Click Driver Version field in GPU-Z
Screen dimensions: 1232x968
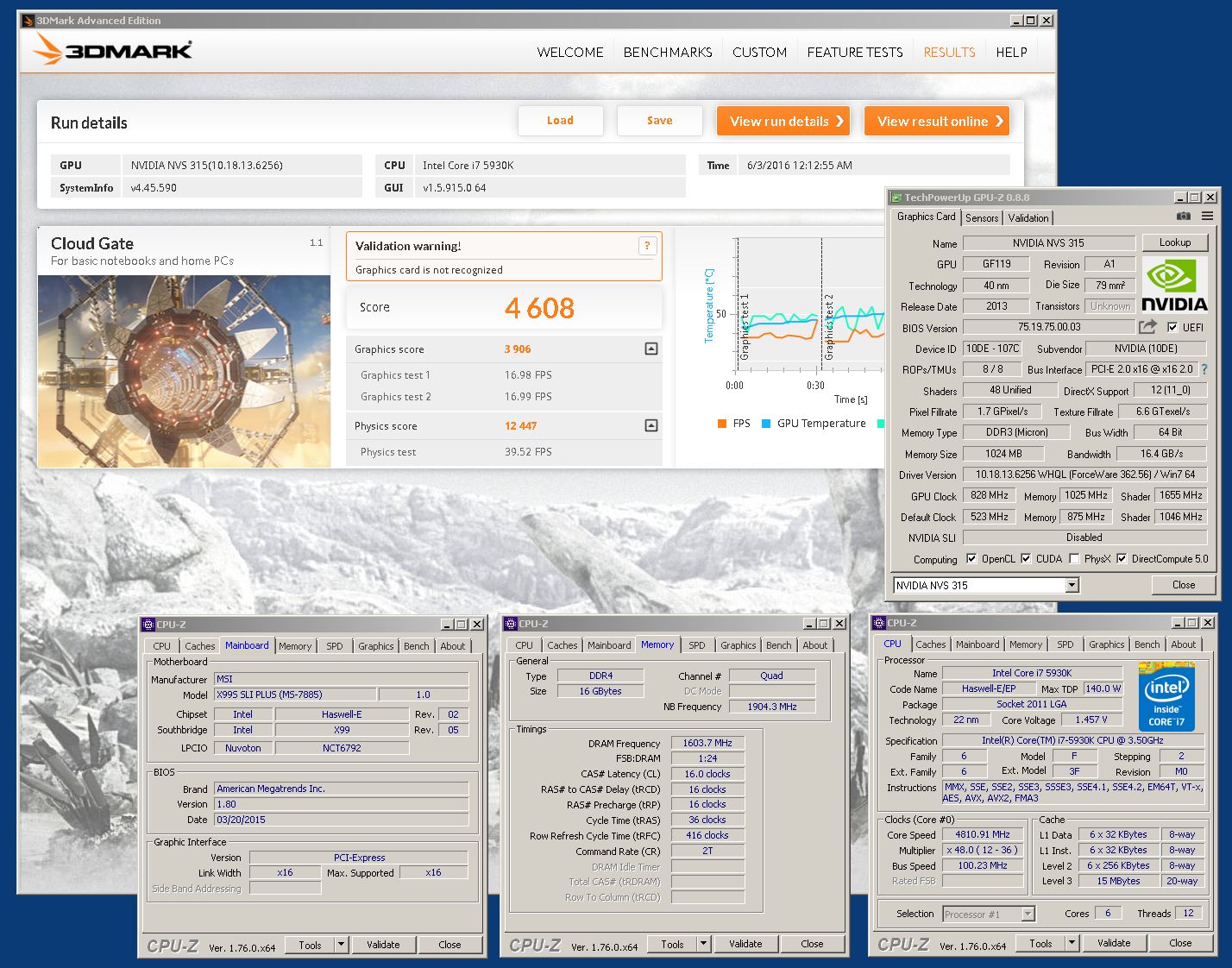[x=1085, y=475]
